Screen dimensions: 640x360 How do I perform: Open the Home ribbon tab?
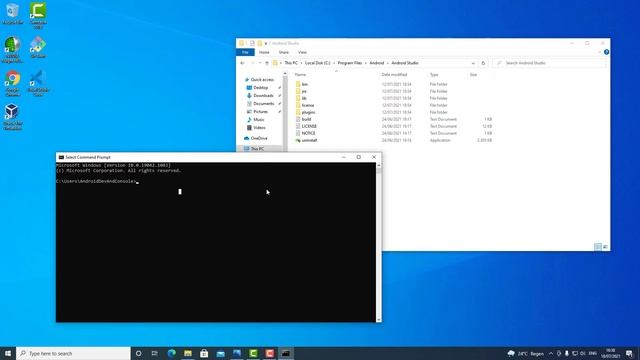[264, 52]
